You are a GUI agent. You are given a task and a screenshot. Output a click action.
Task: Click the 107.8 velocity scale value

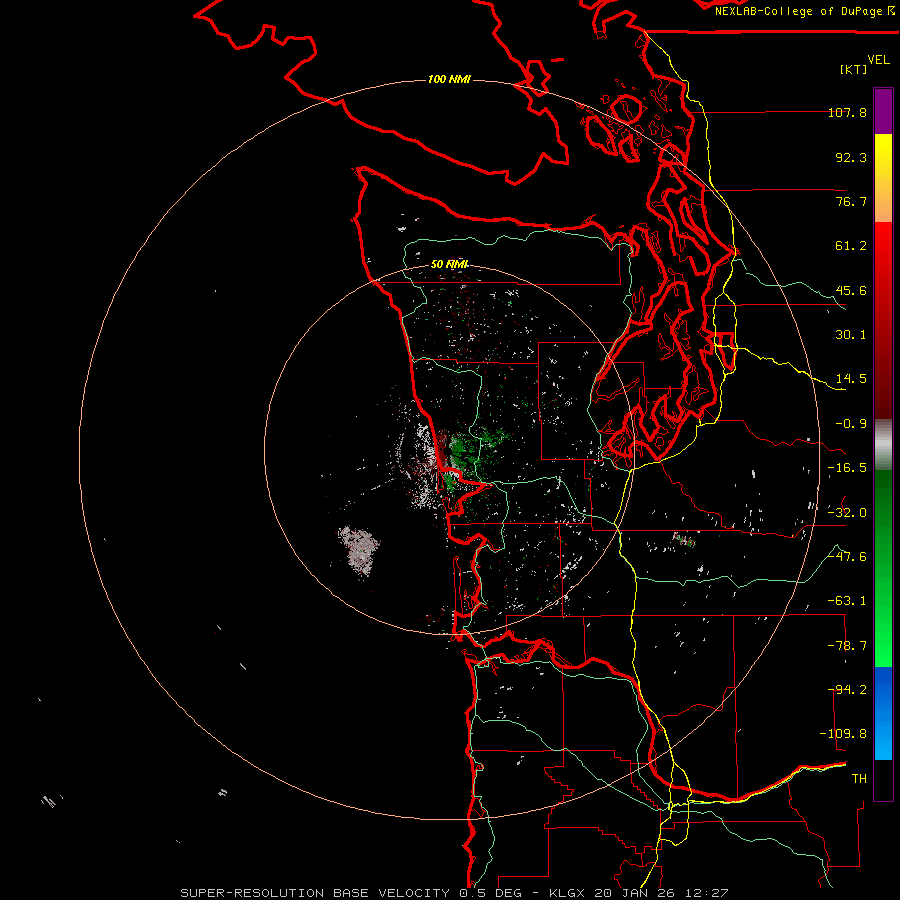click(847, 112)
